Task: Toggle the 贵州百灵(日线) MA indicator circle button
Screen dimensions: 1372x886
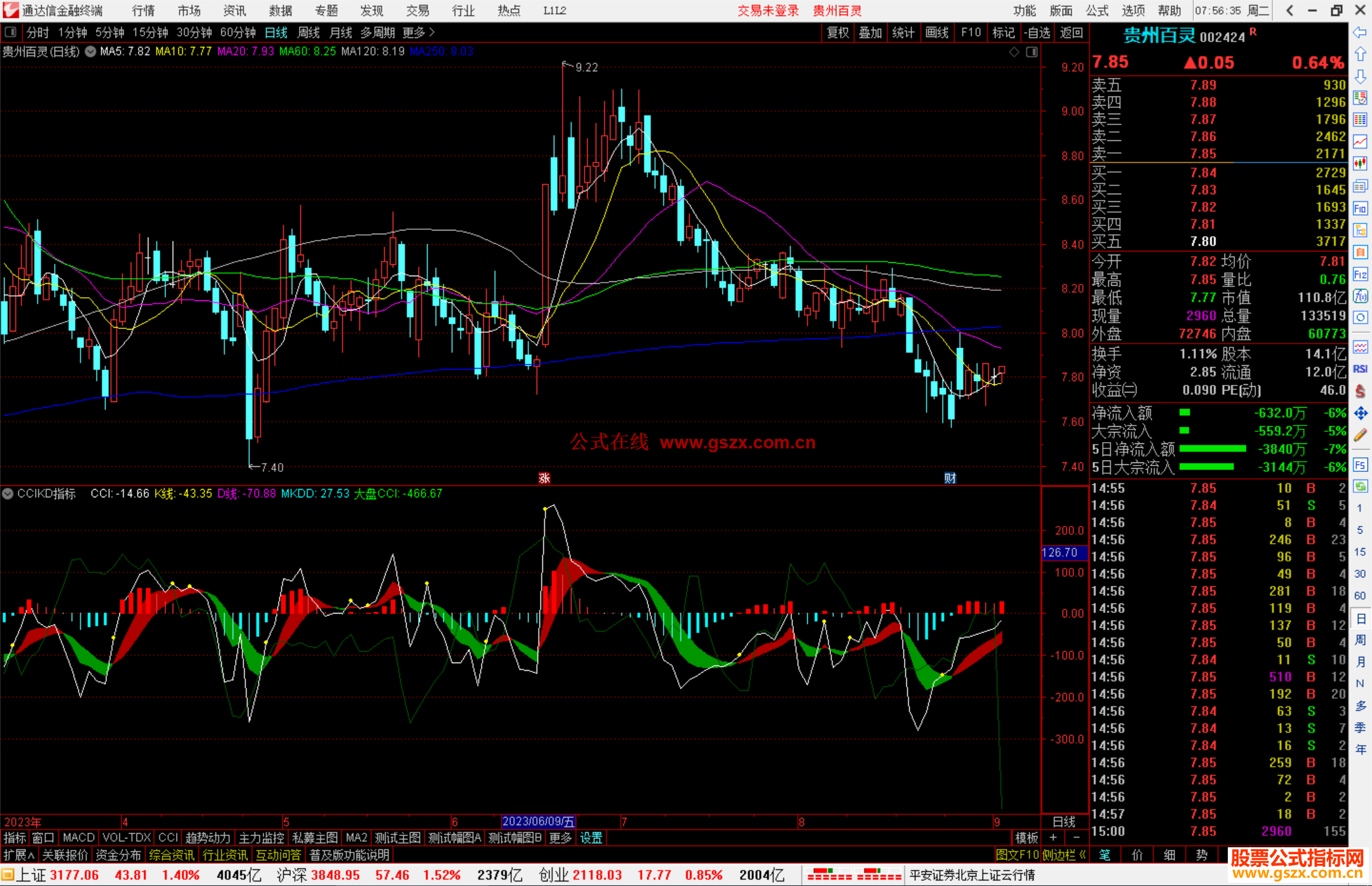Action: coord(91,51)
